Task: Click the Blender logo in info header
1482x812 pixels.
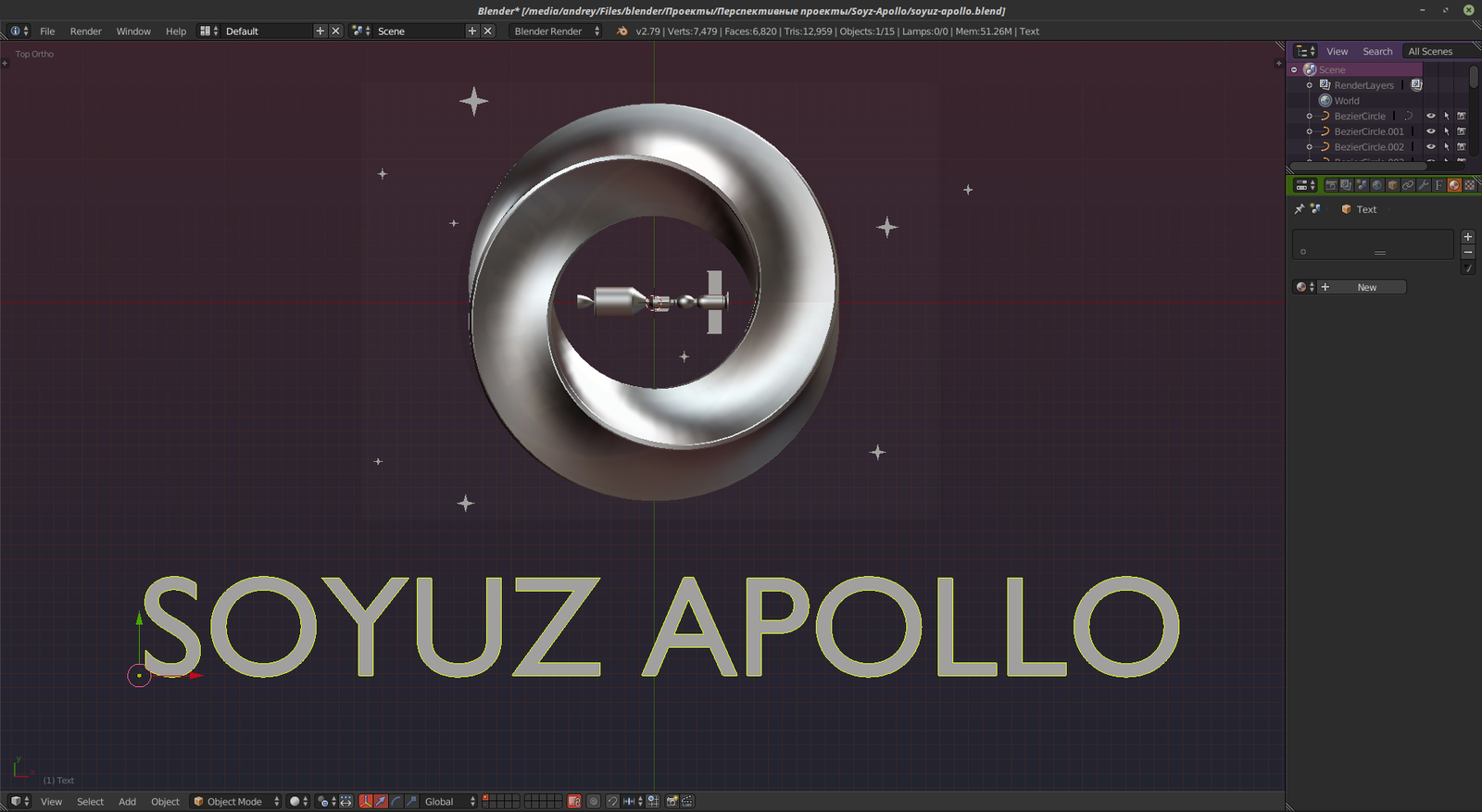Action: pyautogui.click(x=622, y=31)
